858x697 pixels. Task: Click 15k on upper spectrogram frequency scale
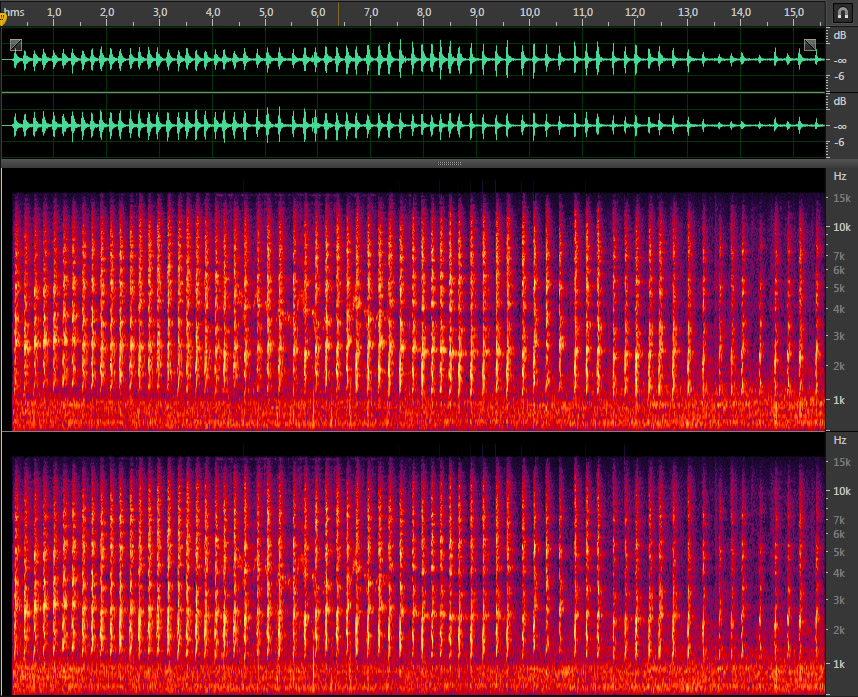(842, 198)
